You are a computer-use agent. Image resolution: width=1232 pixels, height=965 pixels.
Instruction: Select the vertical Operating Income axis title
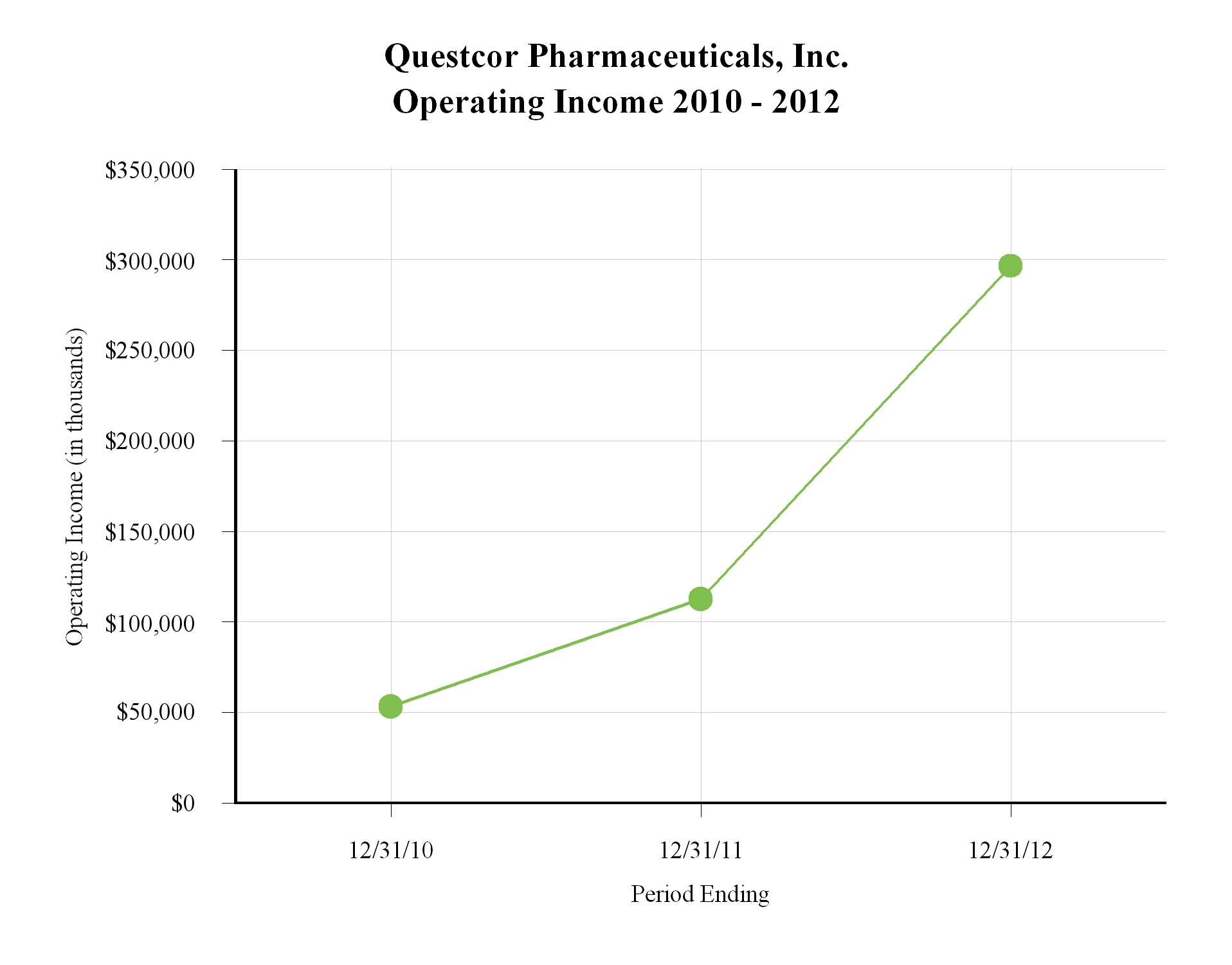[75, 487]
